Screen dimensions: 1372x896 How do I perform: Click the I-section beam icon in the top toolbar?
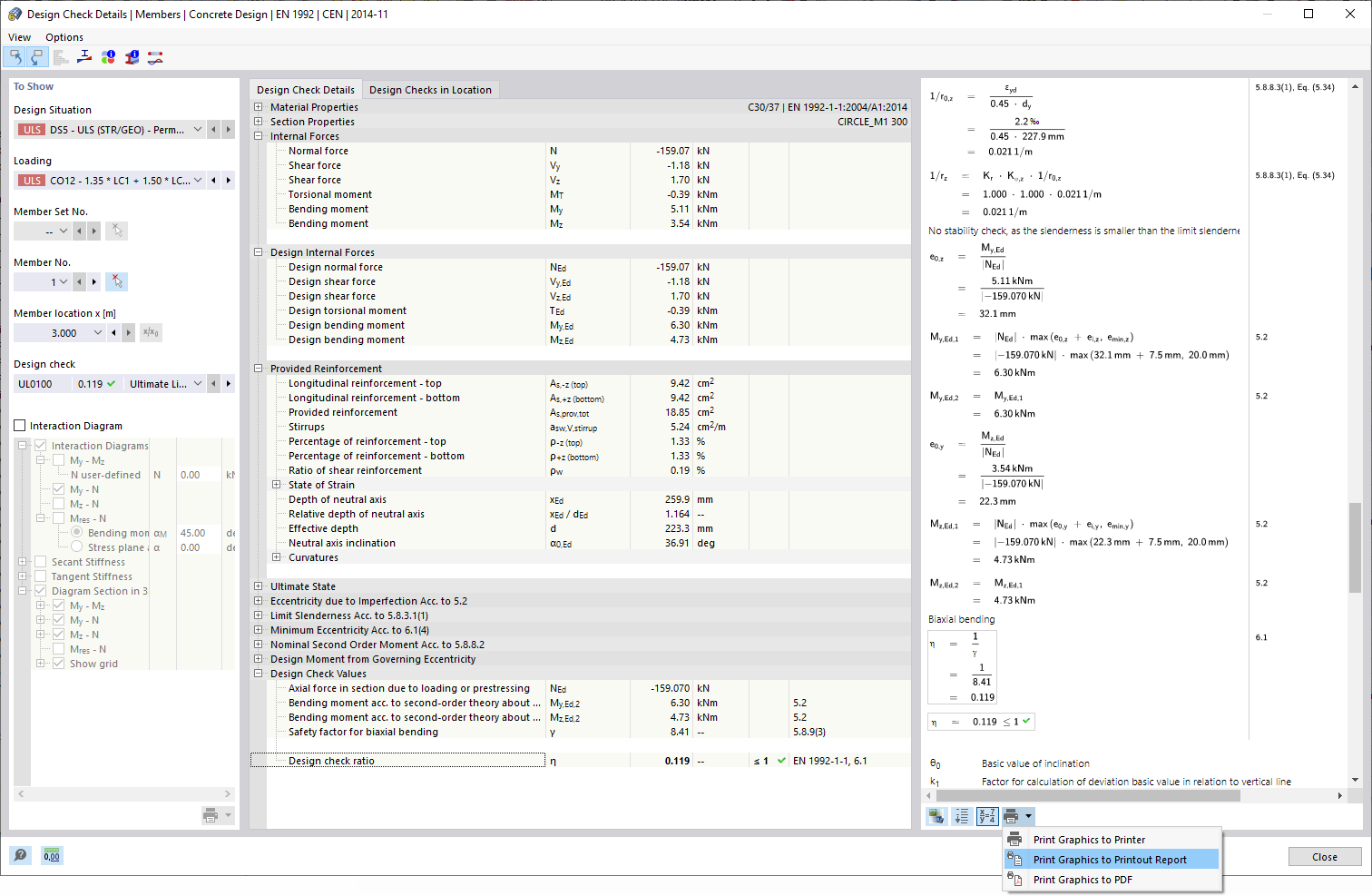(x=84, y=57)
